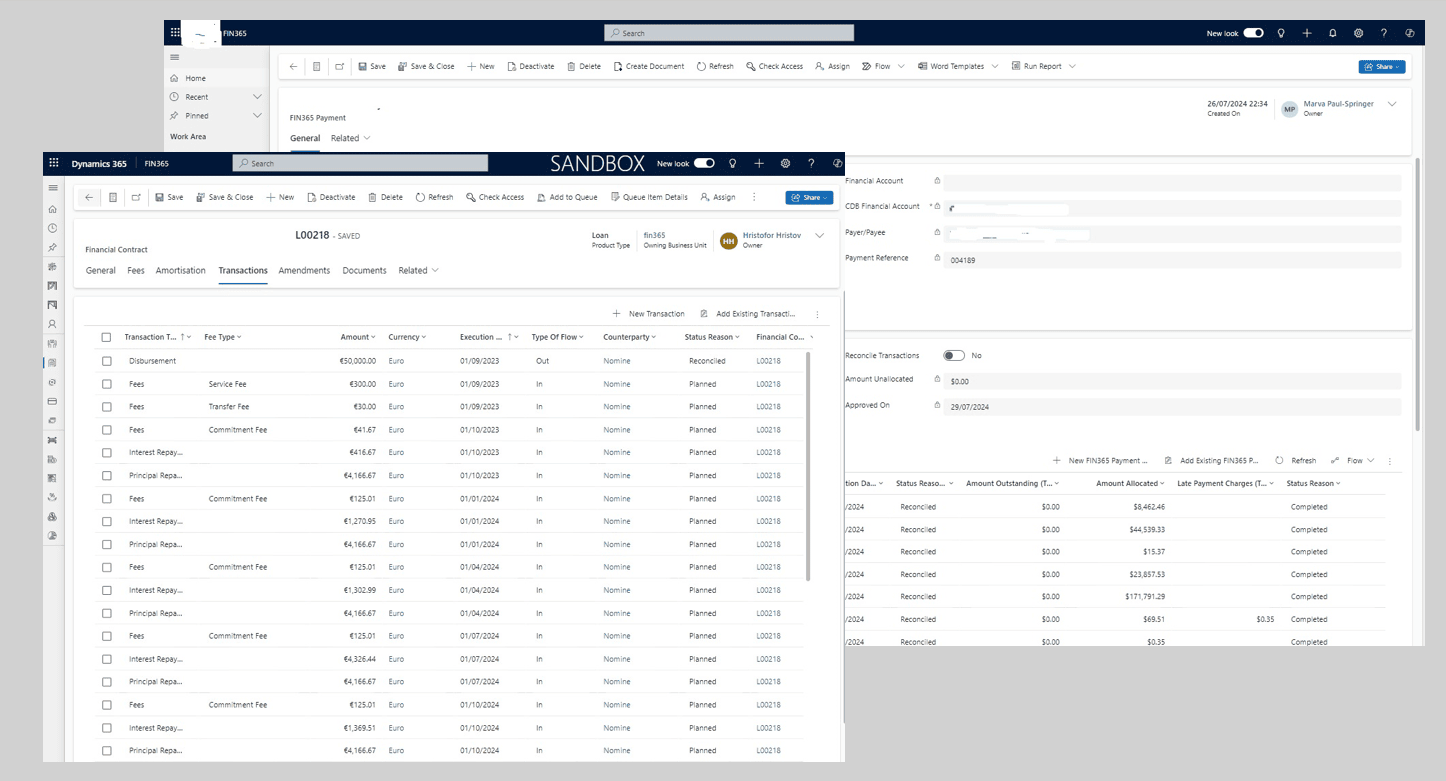Click Create Document in the FIN365 Payment toolbar

(x=649, y=66)
